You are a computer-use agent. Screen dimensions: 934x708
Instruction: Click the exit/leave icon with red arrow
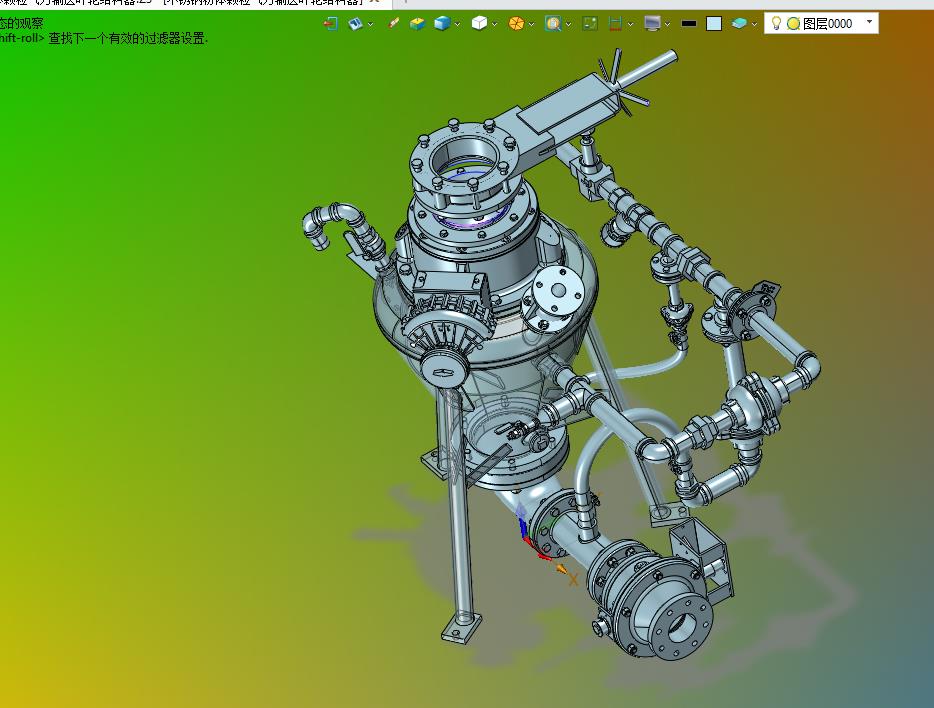point(331,23)
